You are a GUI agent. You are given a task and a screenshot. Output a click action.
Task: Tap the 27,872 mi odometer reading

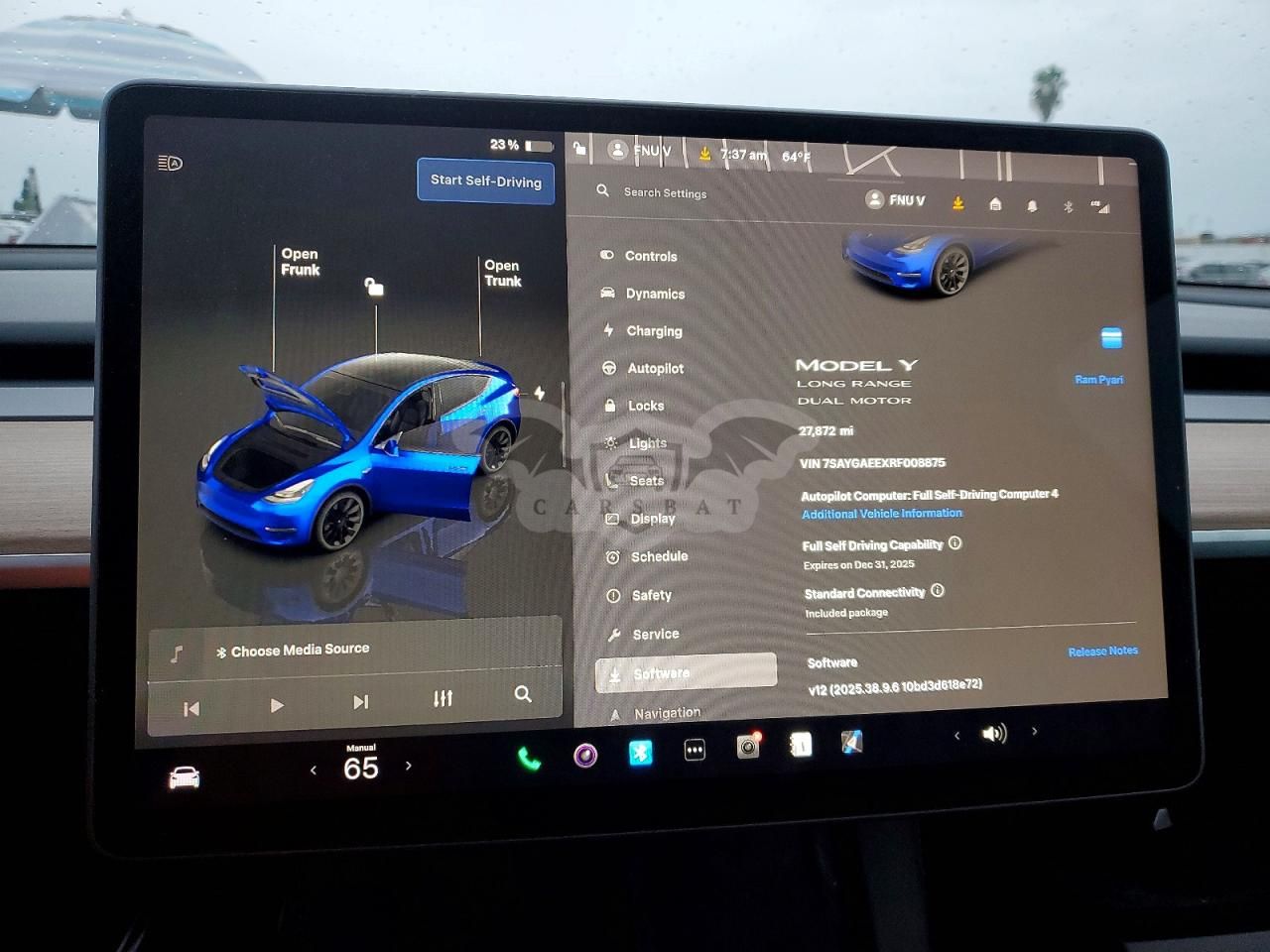[x=825, y=431]
